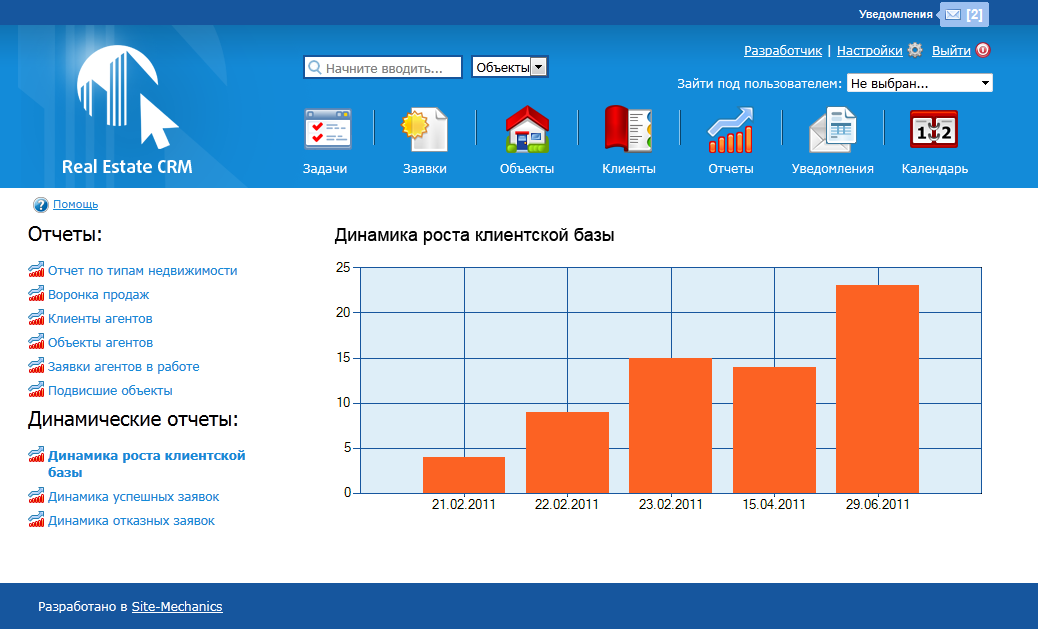Image resolution: width=1038 pixels, height=629 pixels.
Task: Open Отчет по типам недвижимости report
Action: (x=142, y=271)
